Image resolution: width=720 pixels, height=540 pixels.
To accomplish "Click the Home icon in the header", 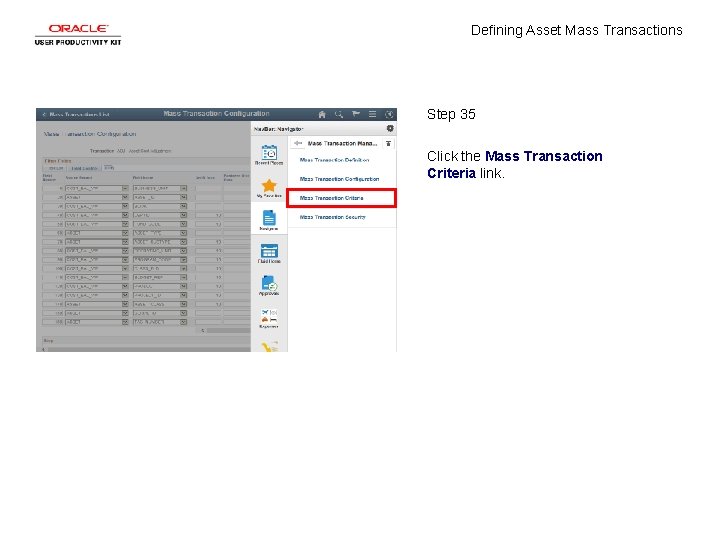I will coord(322,114).
